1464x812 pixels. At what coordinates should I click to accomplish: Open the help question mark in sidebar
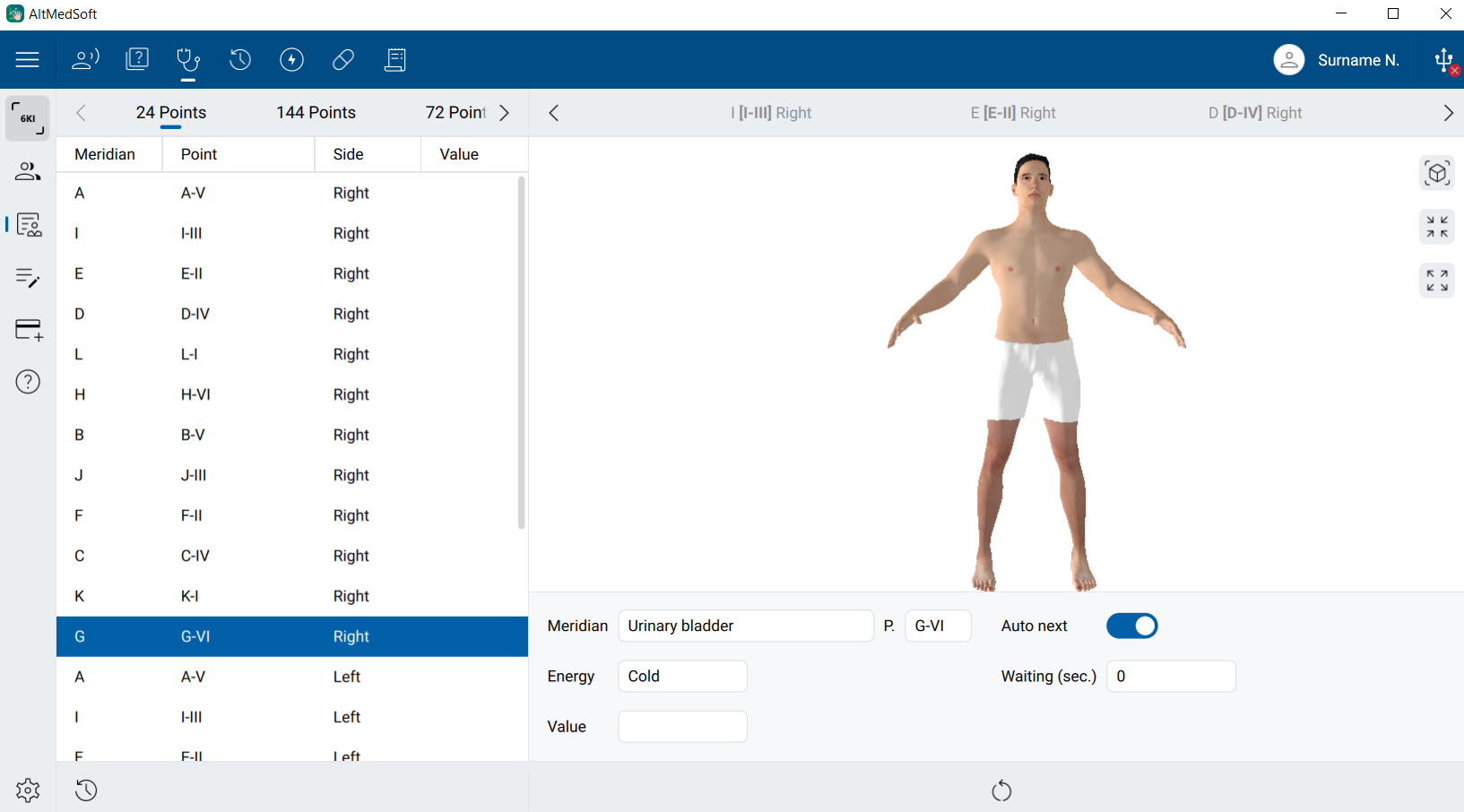point(28,382)
